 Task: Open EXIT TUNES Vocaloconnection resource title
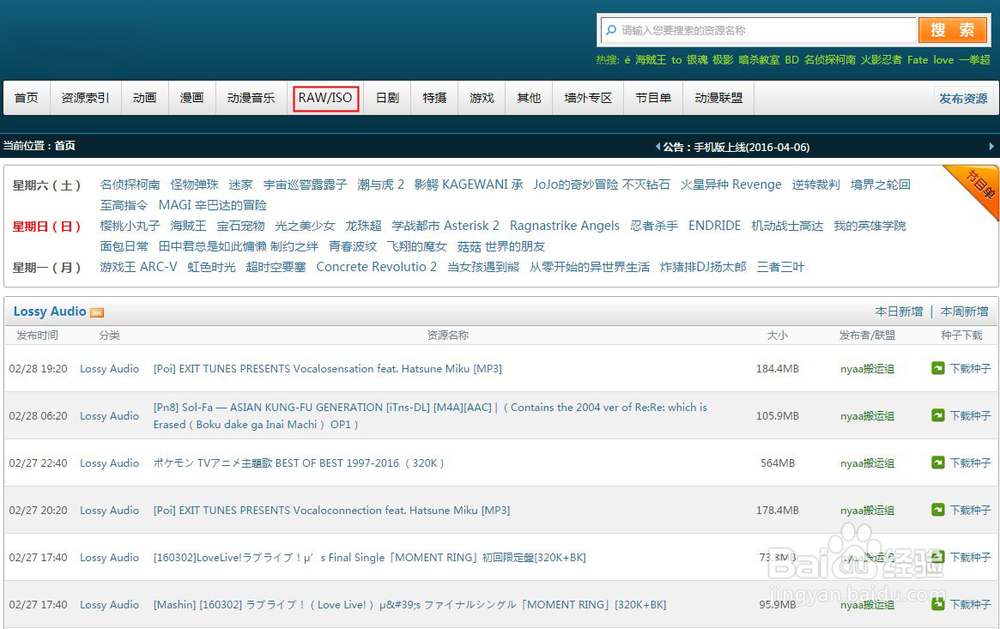332,510
